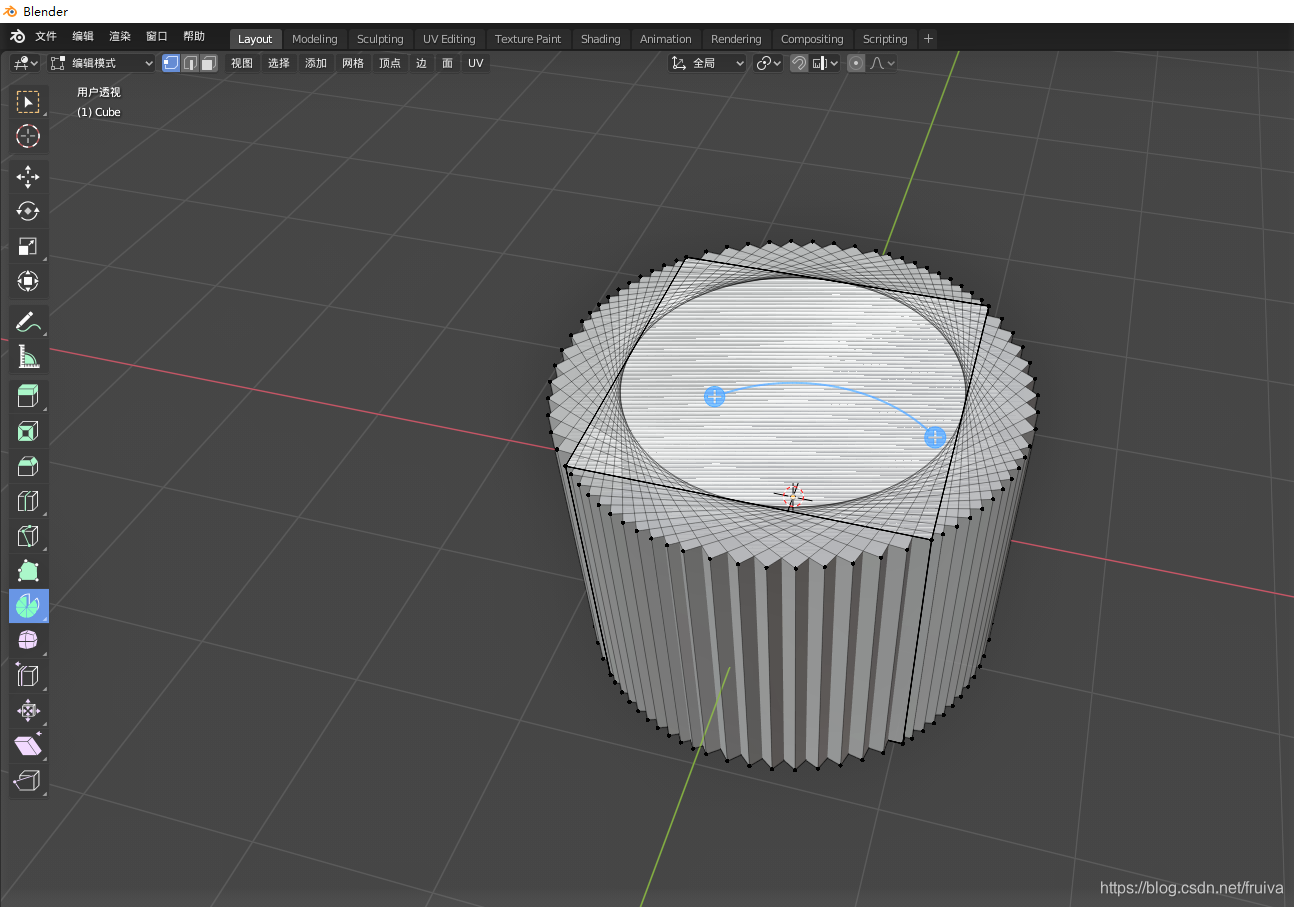
Task: Toggle proportional editing
Action: pos(856,63)
